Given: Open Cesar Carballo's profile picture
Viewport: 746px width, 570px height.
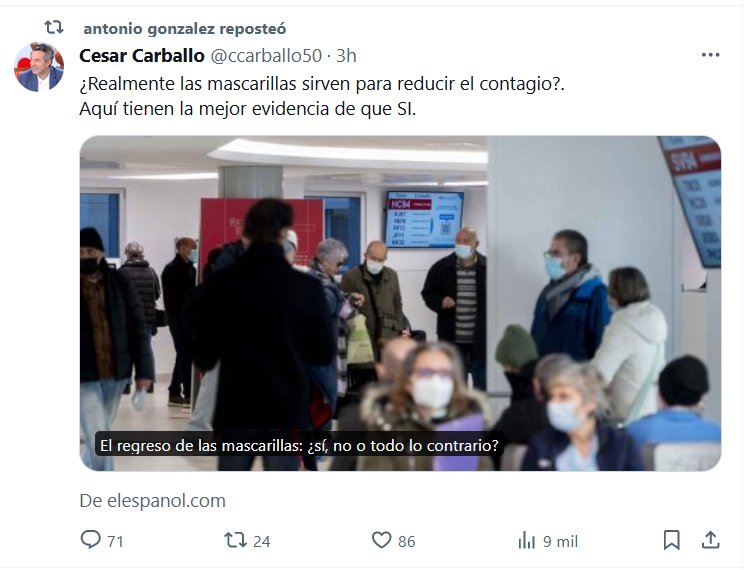Looking at the screenshot, I should 39,67.
